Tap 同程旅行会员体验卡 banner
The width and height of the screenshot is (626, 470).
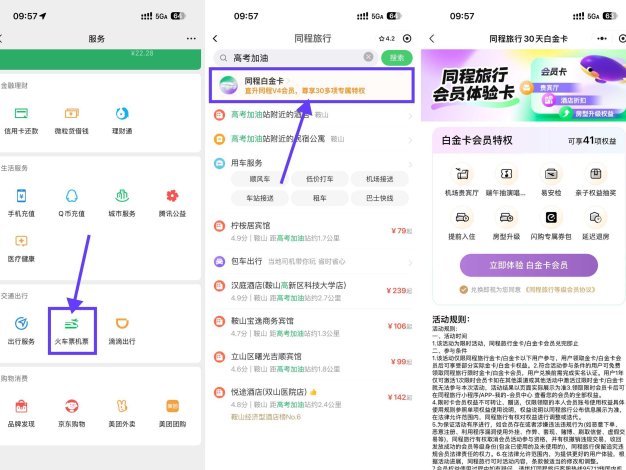click(x=523, y=85)
